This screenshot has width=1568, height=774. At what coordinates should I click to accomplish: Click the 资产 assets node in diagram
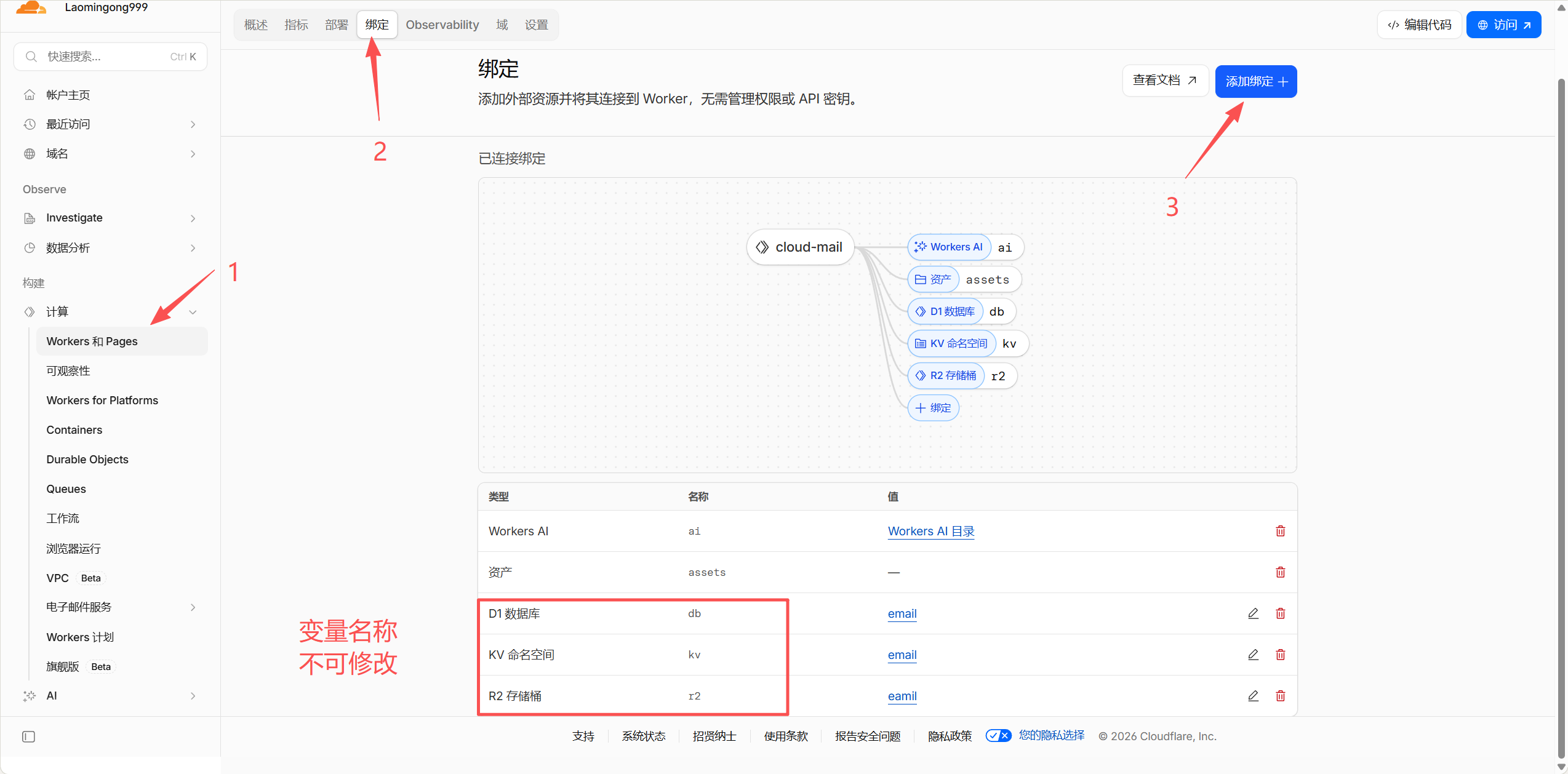click(x=964, y=279)
